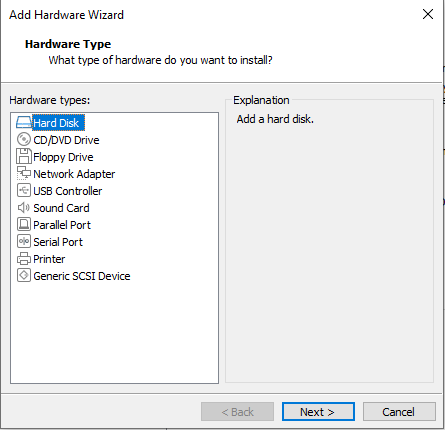The image size is (445, 430).
Task: Click the CD/DVD Drive disc icon
Action: click(x=24, y=139)
